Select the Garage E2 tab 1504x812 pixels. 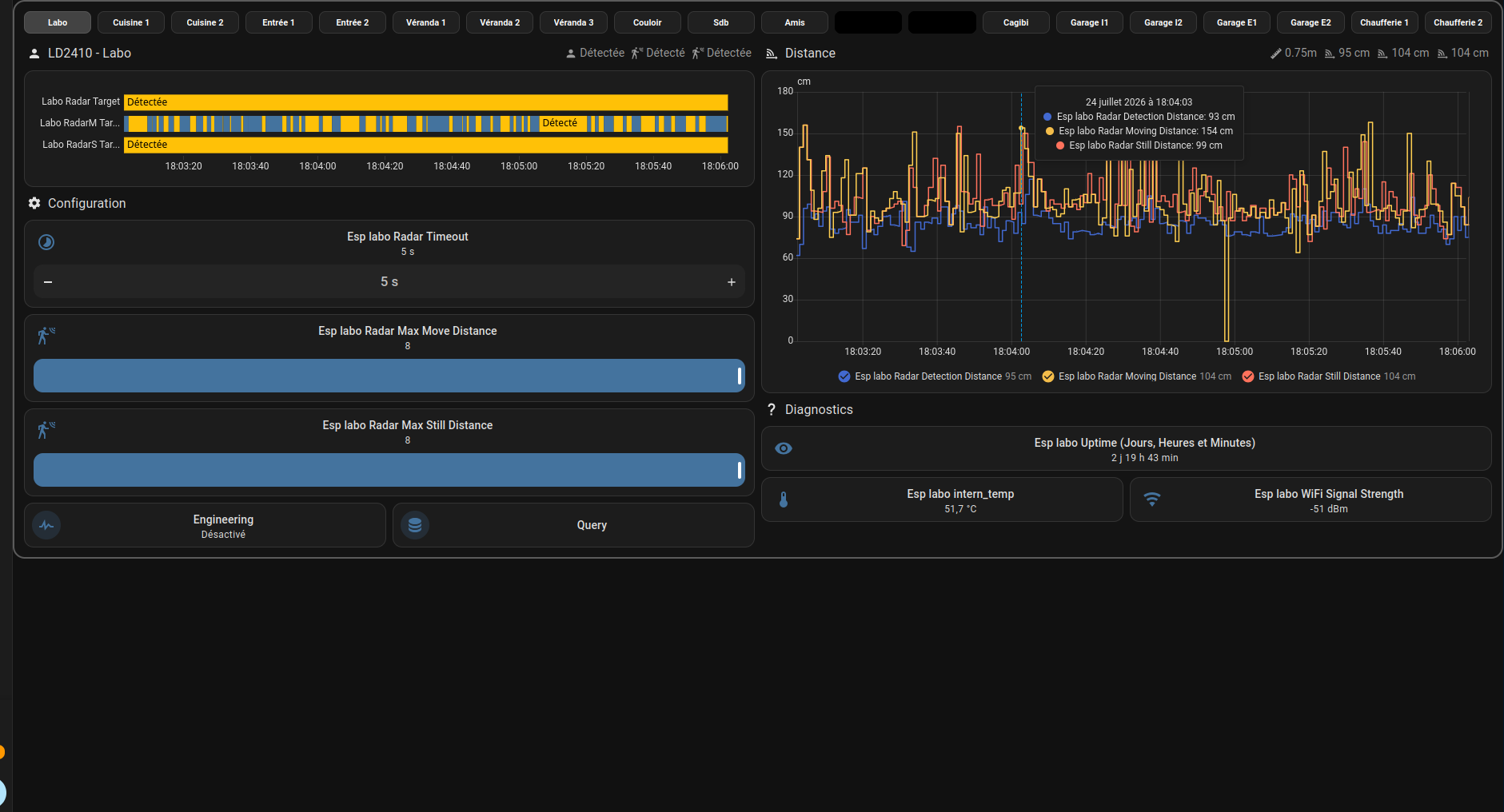pos(1311,22)
